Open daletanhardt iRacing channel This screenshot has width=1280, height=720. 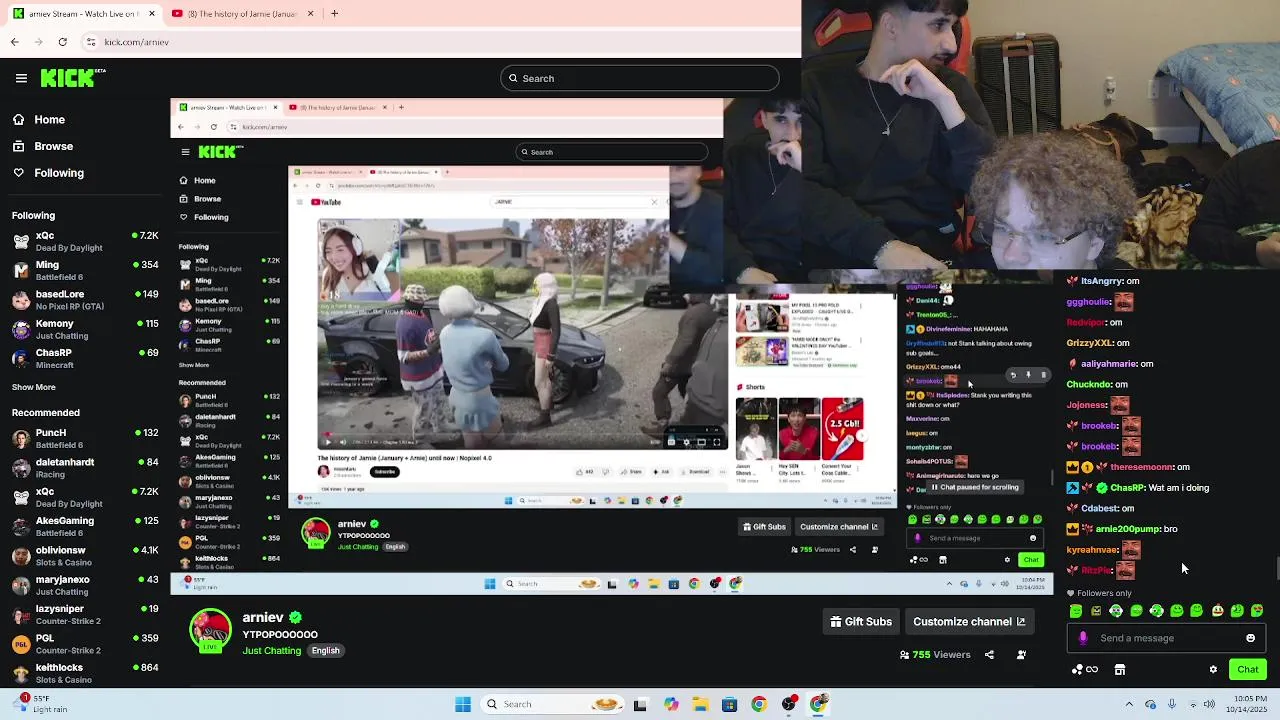84,467
